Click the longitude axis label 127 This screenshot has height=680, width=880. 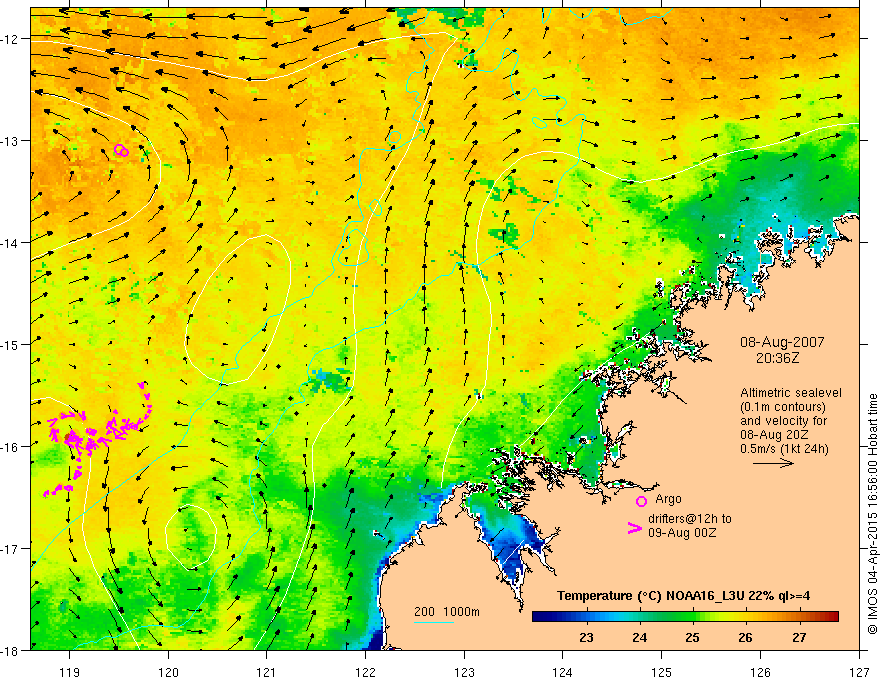tap(859, 672)
